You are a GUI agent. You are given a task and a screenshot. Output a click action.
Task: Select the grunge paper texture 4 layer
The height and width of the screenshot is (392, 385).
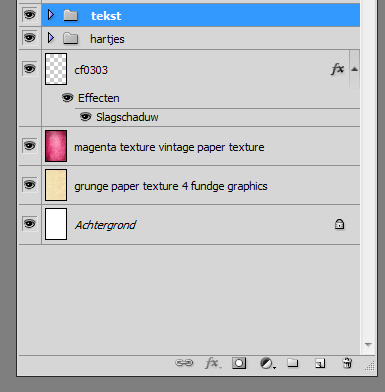(x=201, y=185)
